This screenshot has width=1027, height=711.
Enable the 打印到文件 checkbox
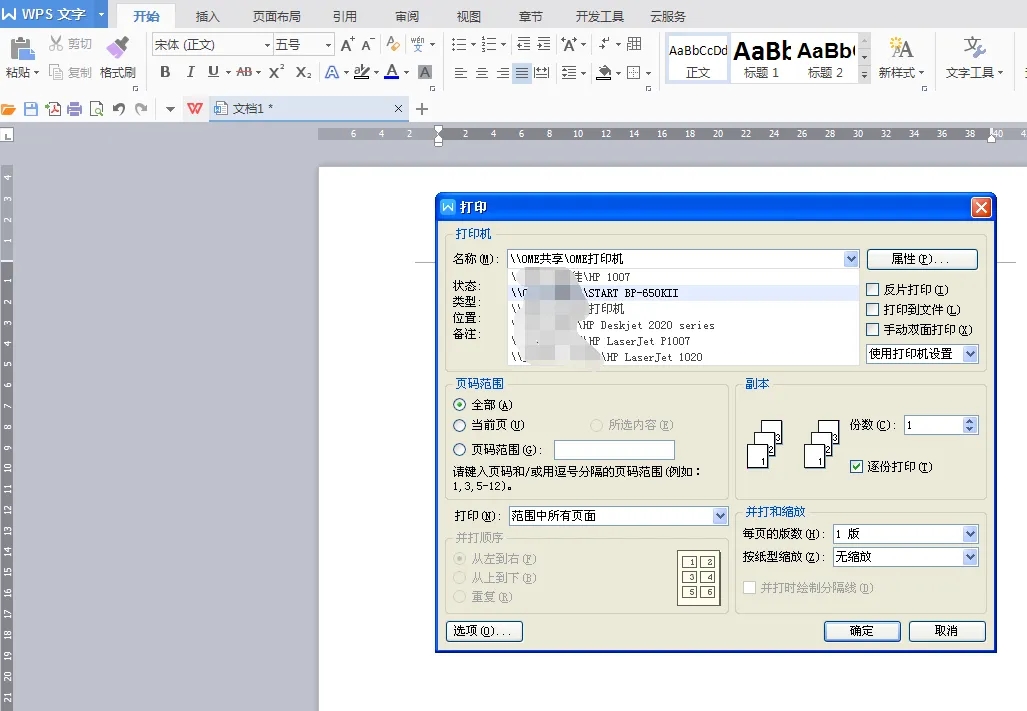pyautogui.click(x=872, y=310)
